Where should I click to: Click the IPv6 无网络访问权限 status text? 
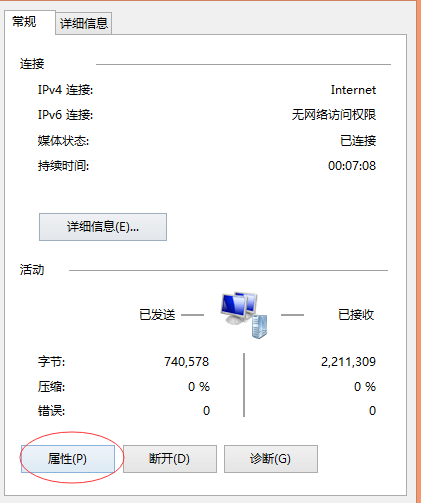[334, 115]
